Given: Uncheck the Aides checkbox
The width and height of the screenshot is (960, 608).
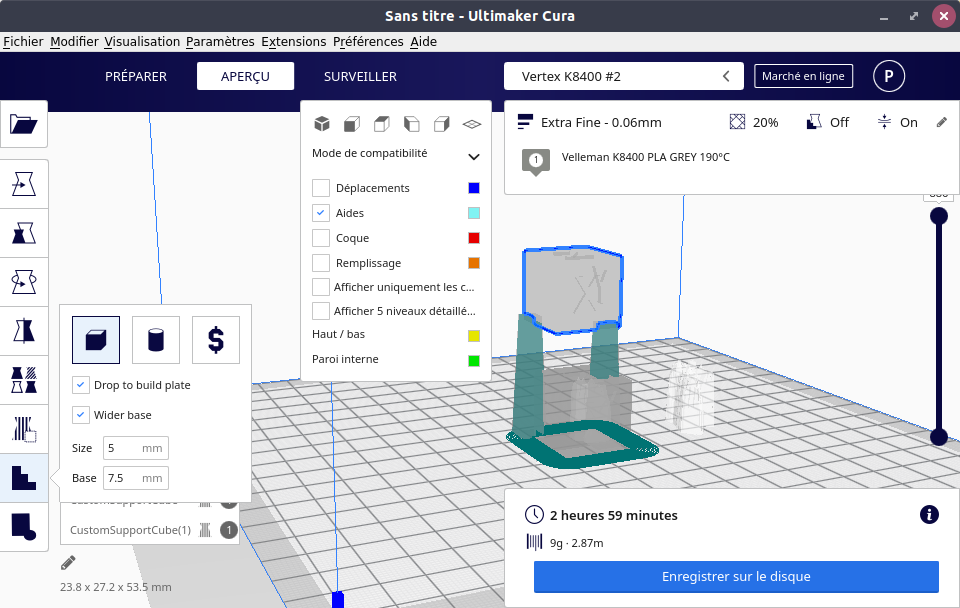Looking at the screenshot, I should click(321, 213).
